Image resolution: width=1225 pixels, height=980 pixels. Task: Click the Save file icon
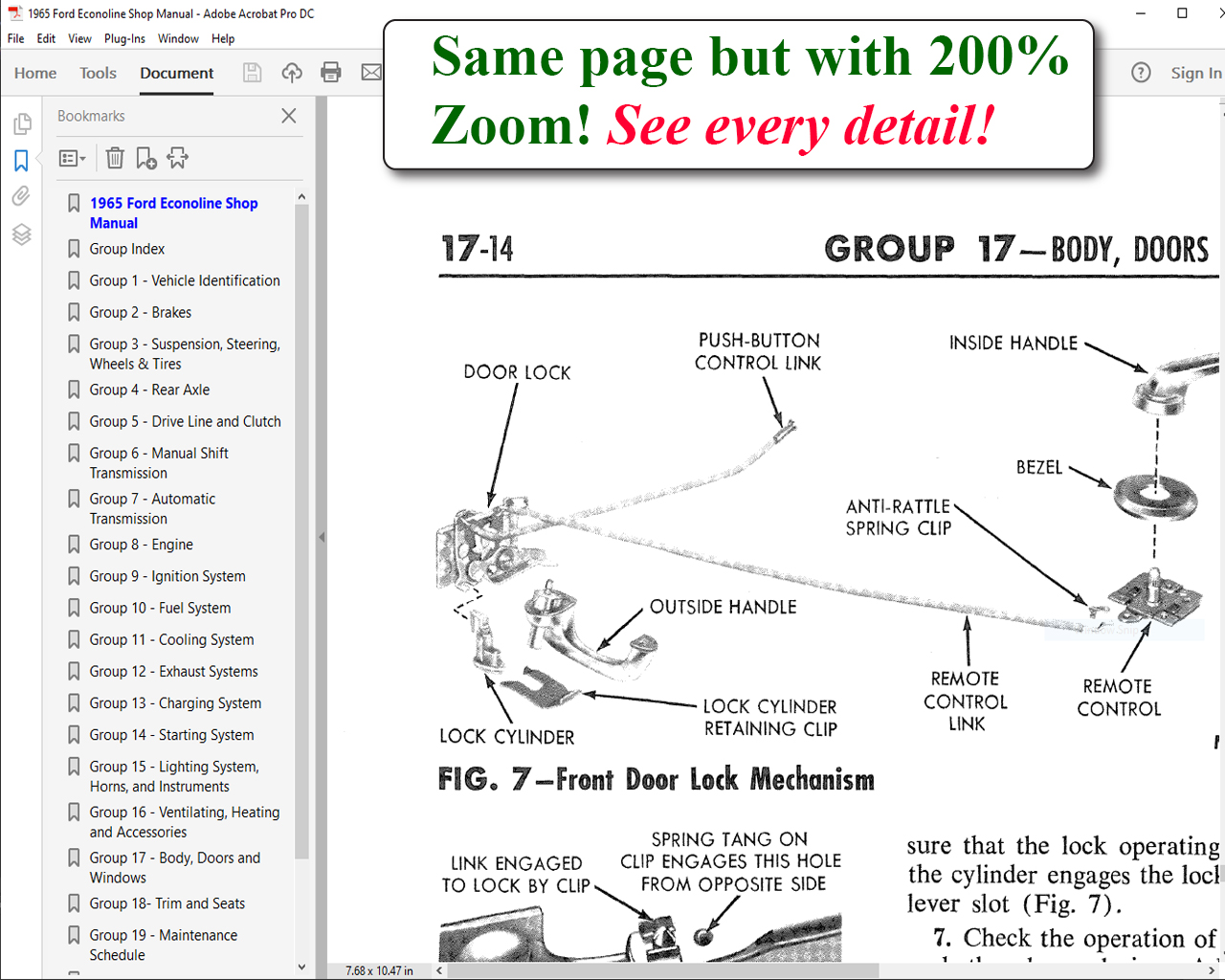coord(252,73)
